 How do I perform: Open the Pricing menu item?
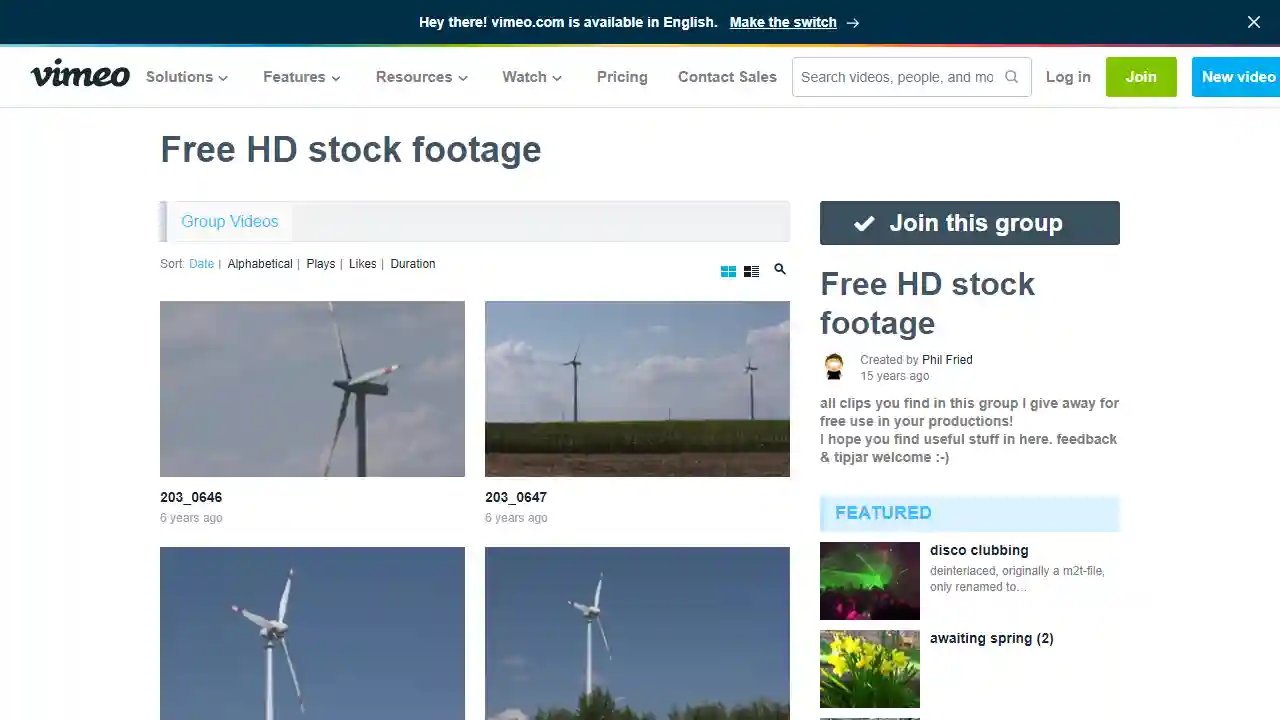(622, 77)
